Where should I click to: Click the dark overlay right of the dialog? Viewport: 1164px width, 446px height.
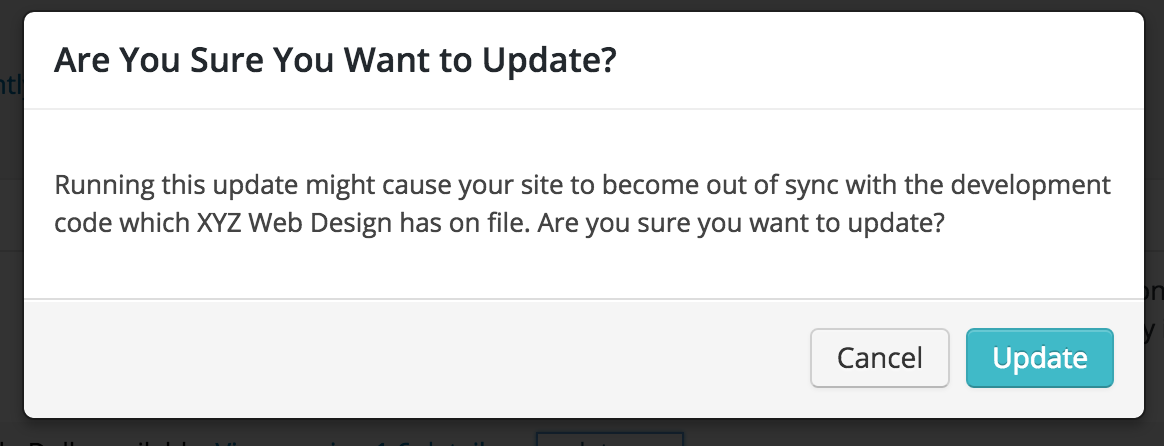[1154, 223]
